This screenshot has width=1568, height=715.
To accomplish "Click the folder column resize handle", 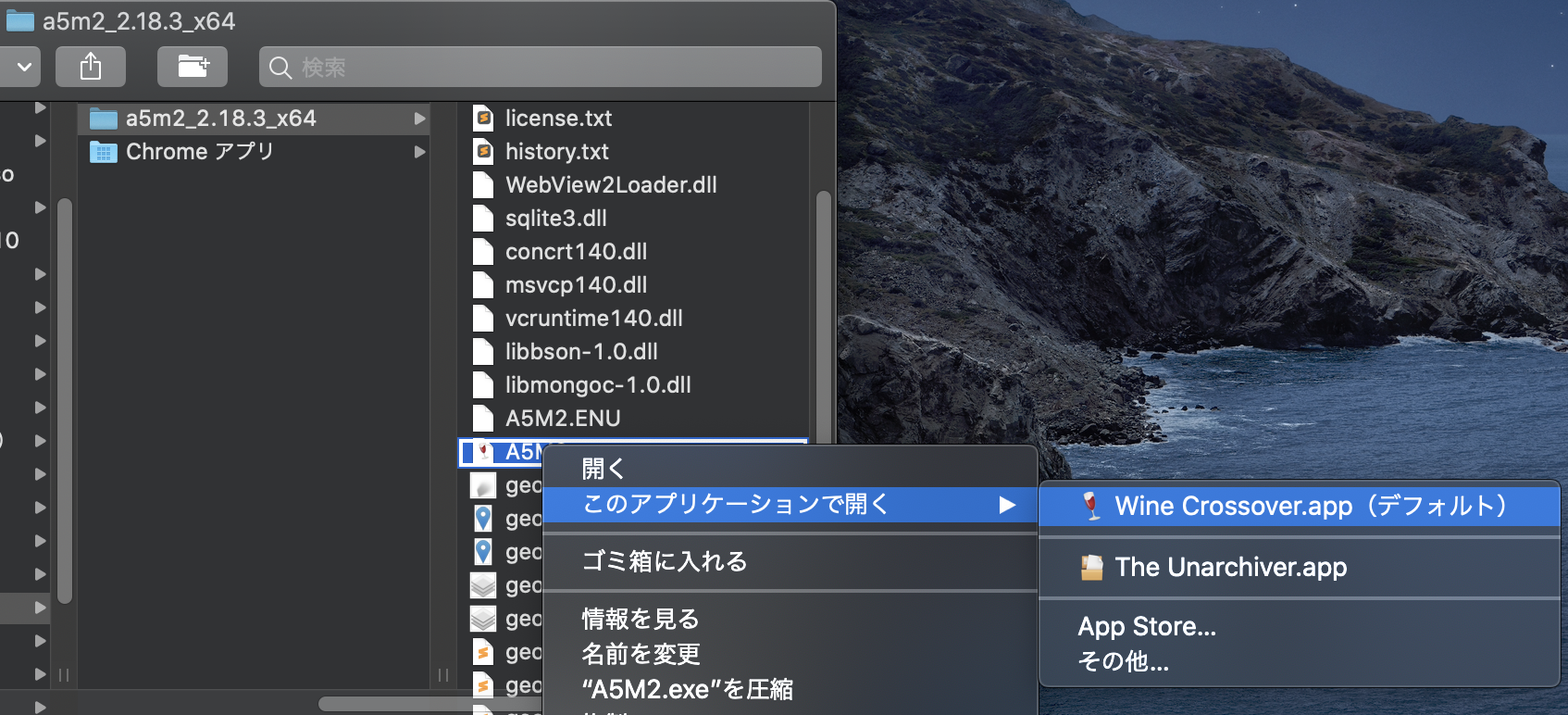I will (443, 675).
